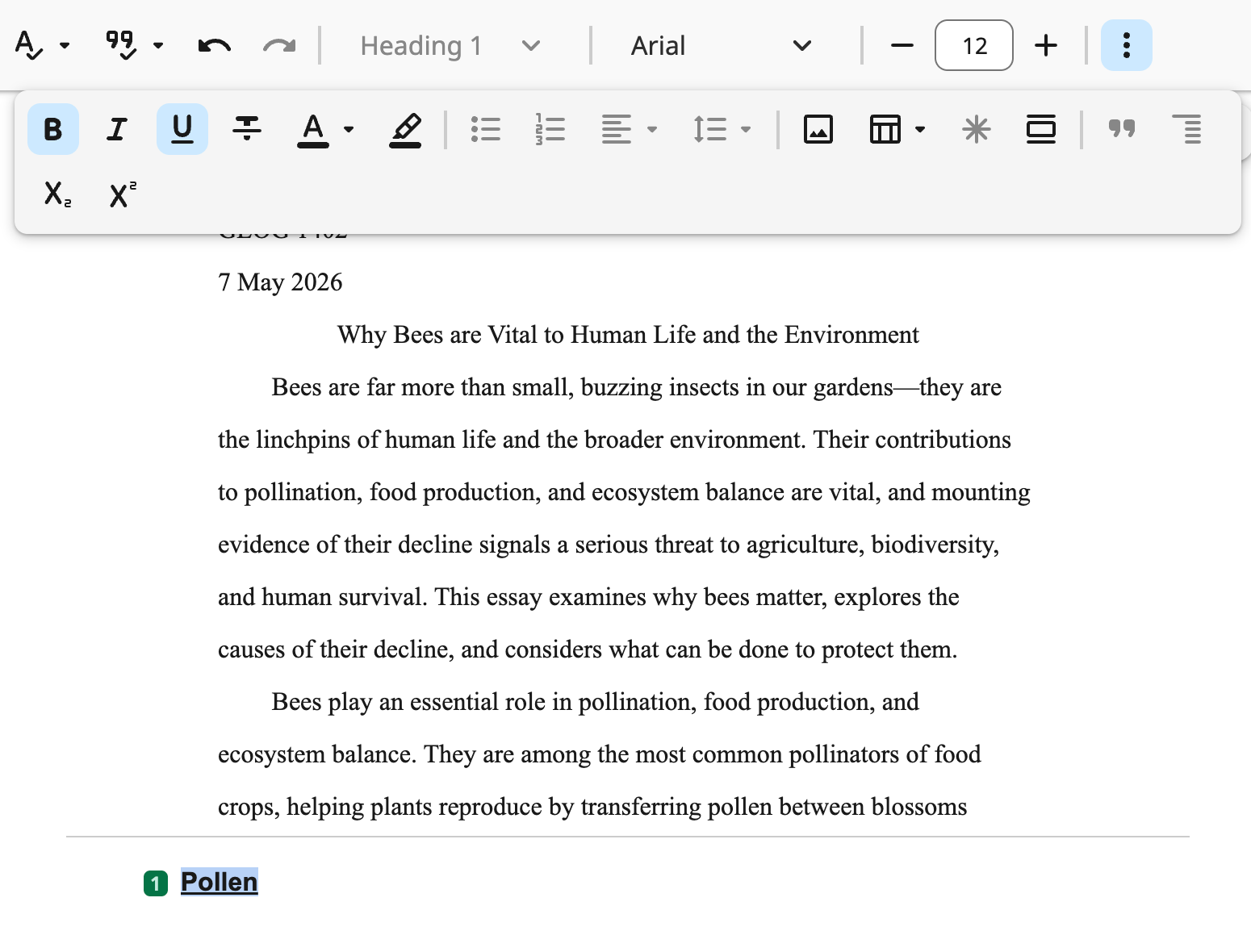
Task: Click the green footnote number 1 badge
Action: click(156, 883)
